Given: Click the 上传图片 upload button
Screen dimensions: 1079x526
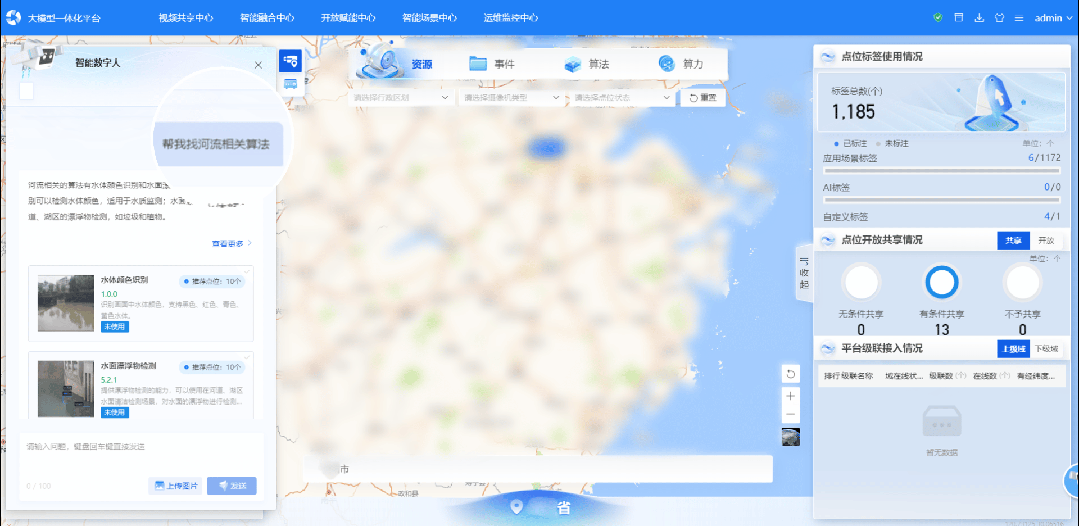Looking at the screenshot, I should [x=175, y=486].
